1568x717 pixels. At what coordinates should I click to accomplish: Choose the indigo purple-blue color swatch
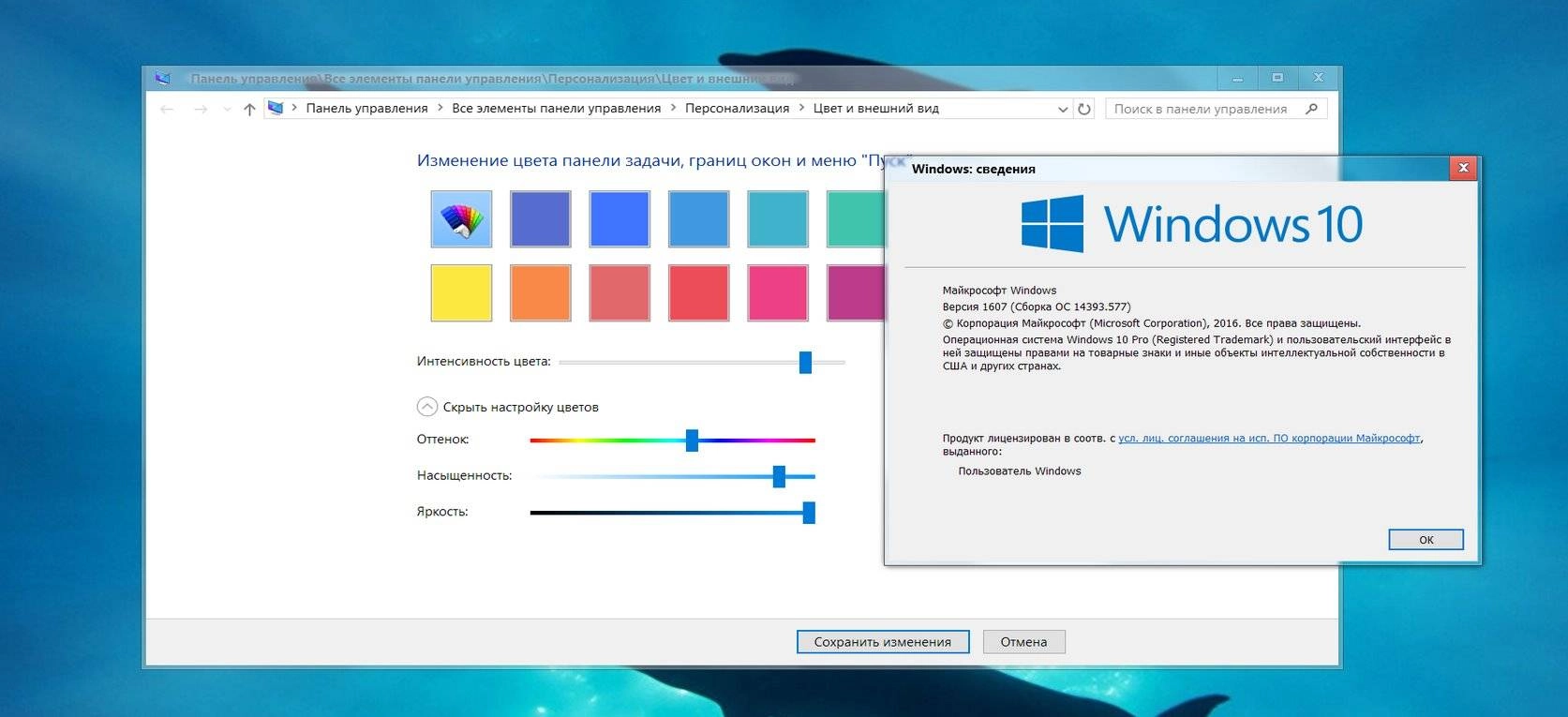tap(541, 218)
